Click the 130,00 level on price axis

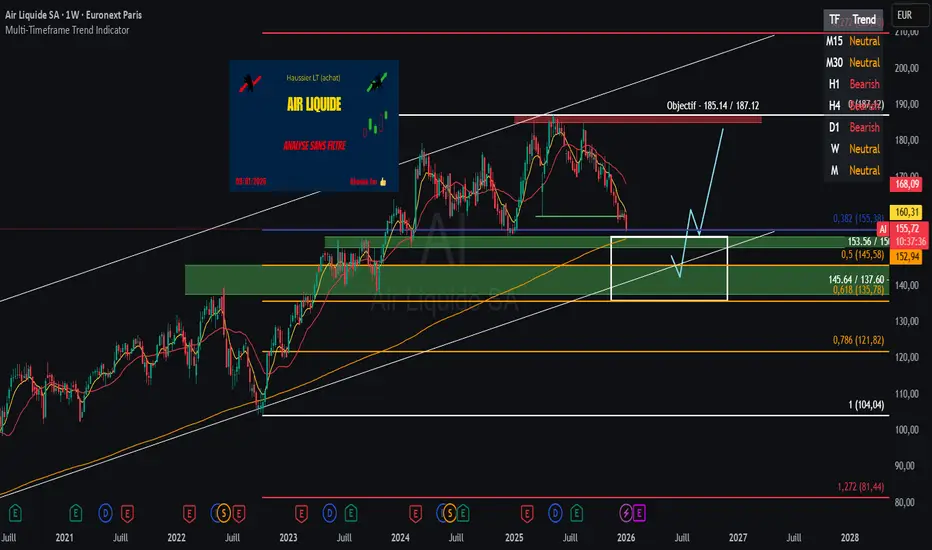(907, 321)
